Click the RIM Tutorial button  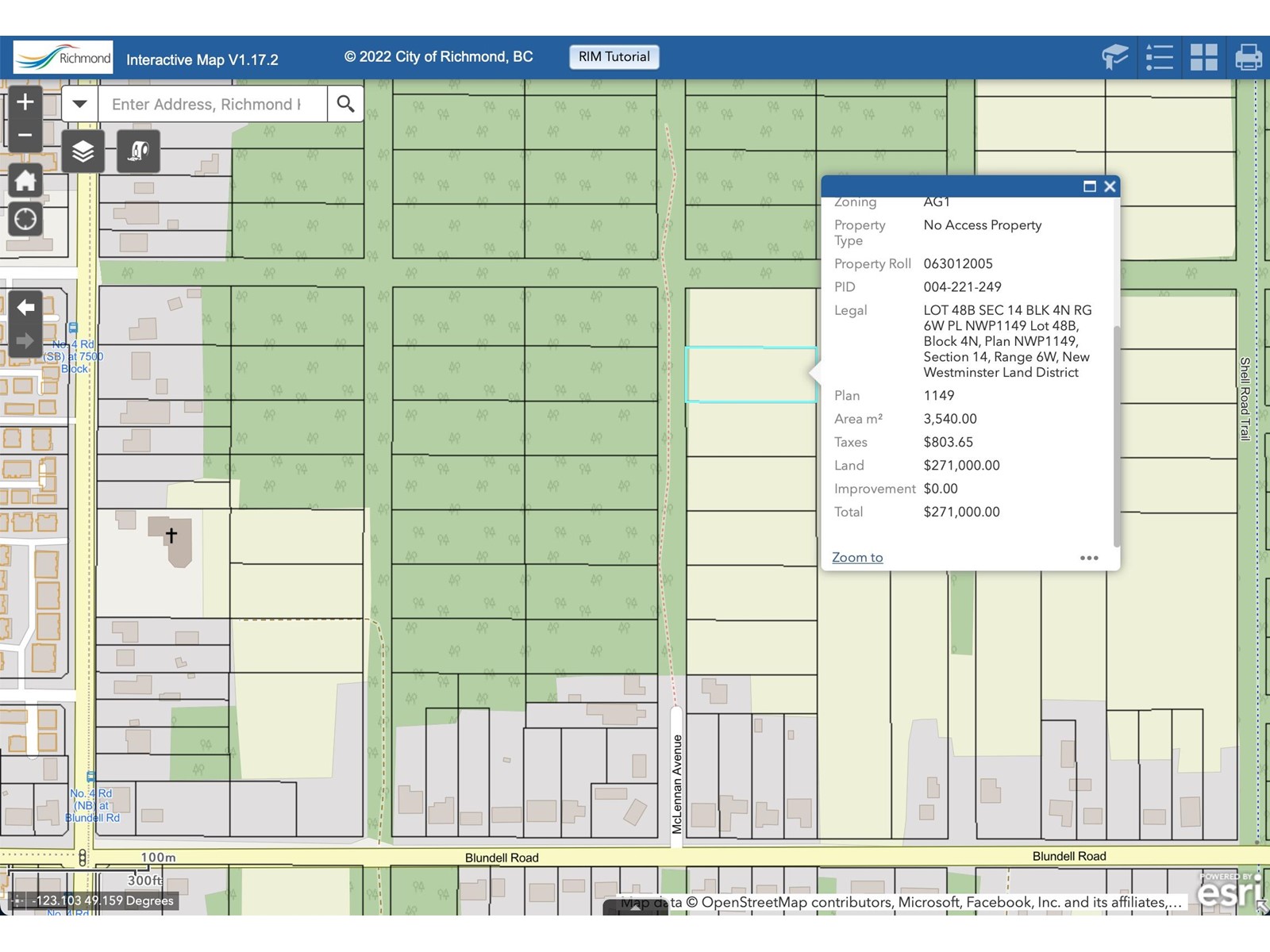click(x=613, y=56)
